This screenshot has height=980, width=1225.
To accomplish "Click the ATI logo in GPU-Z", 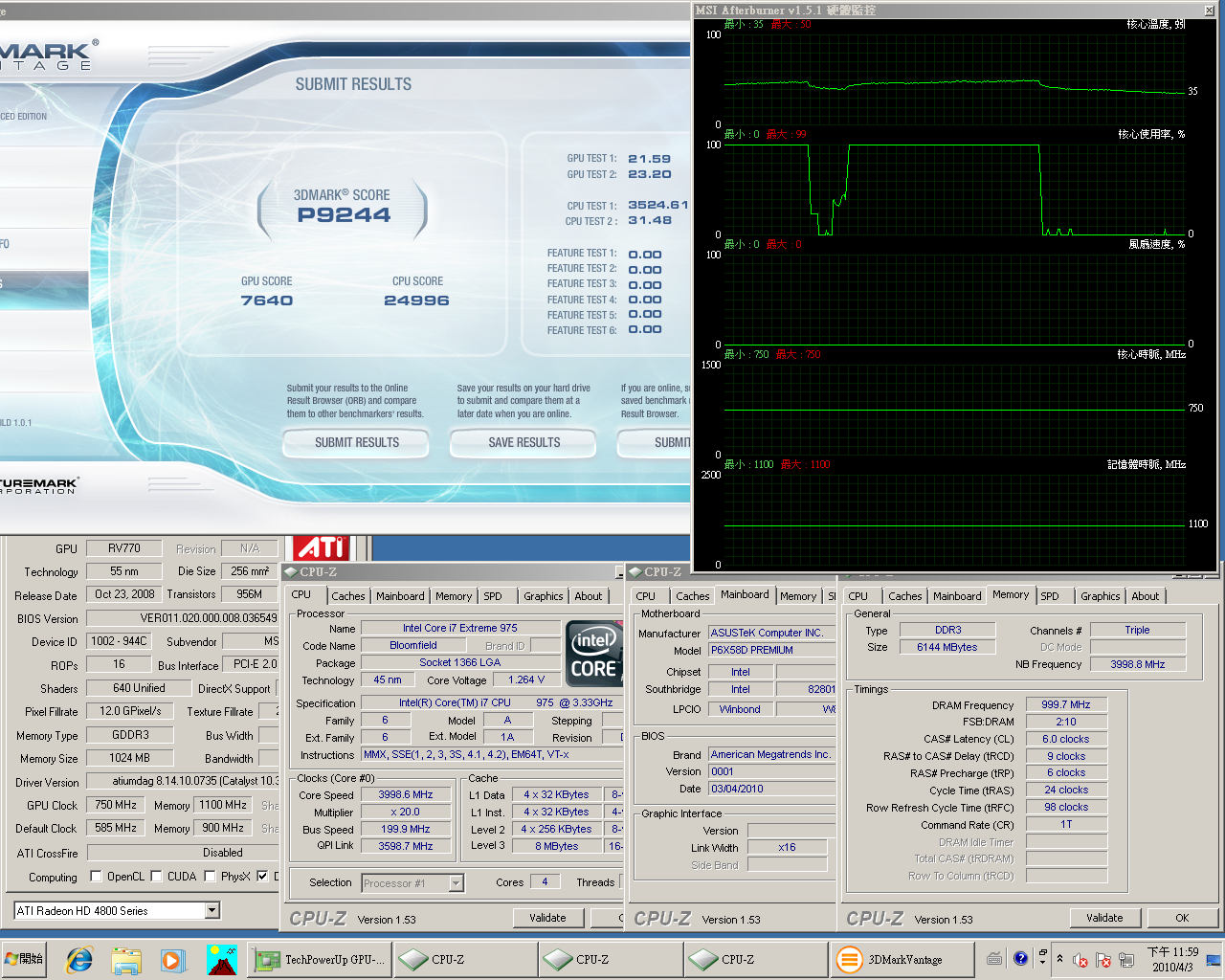I will point(321,547).
